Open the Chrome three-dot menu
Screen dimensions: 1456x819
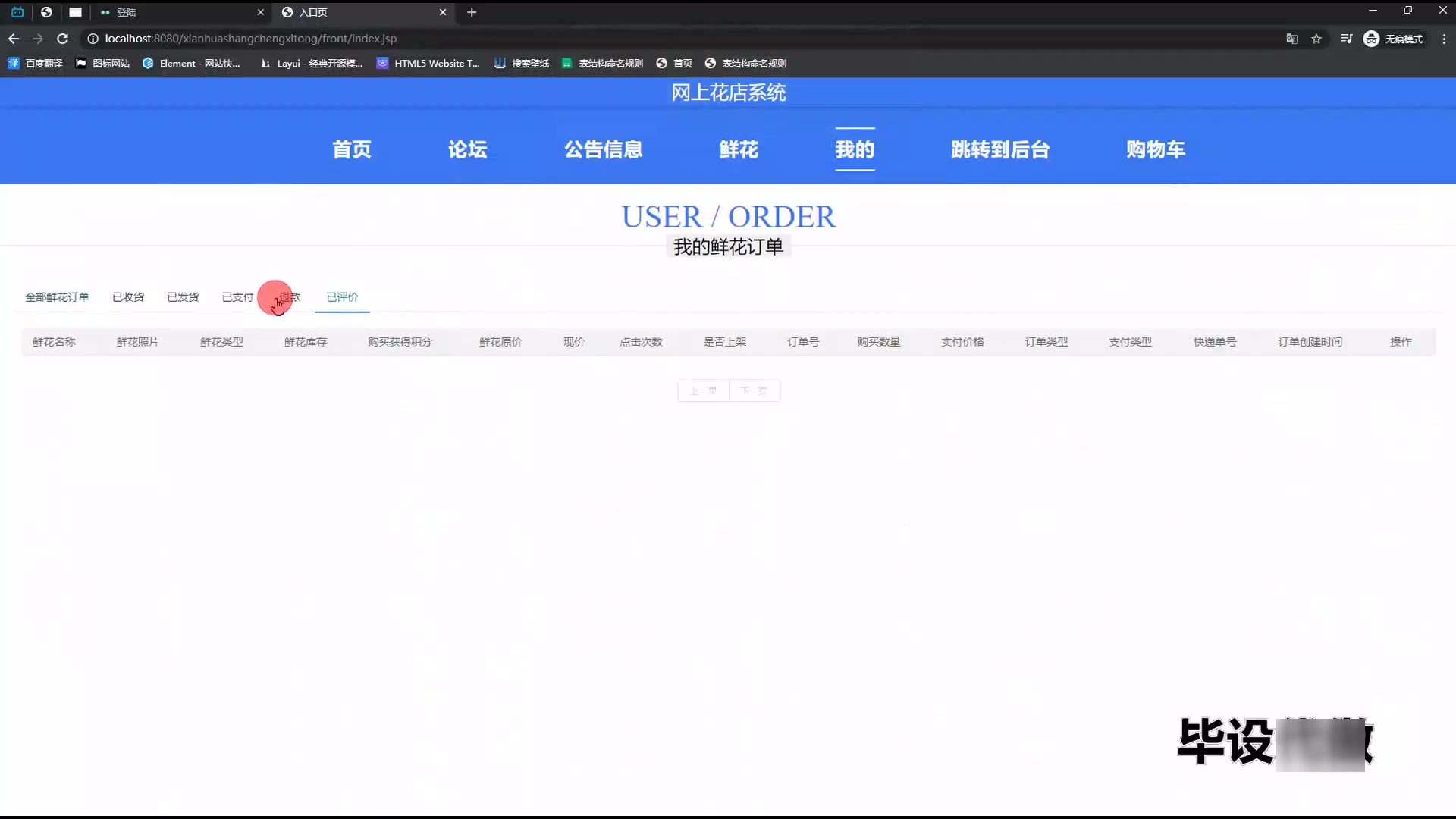1443,39
